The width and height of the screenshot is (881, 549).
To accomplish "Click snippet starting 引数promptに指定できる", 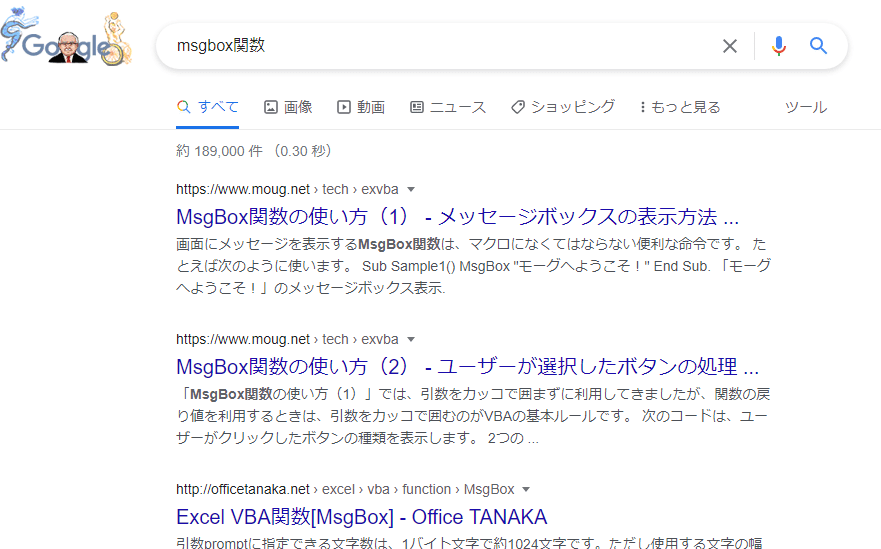I will click(470, 543).
